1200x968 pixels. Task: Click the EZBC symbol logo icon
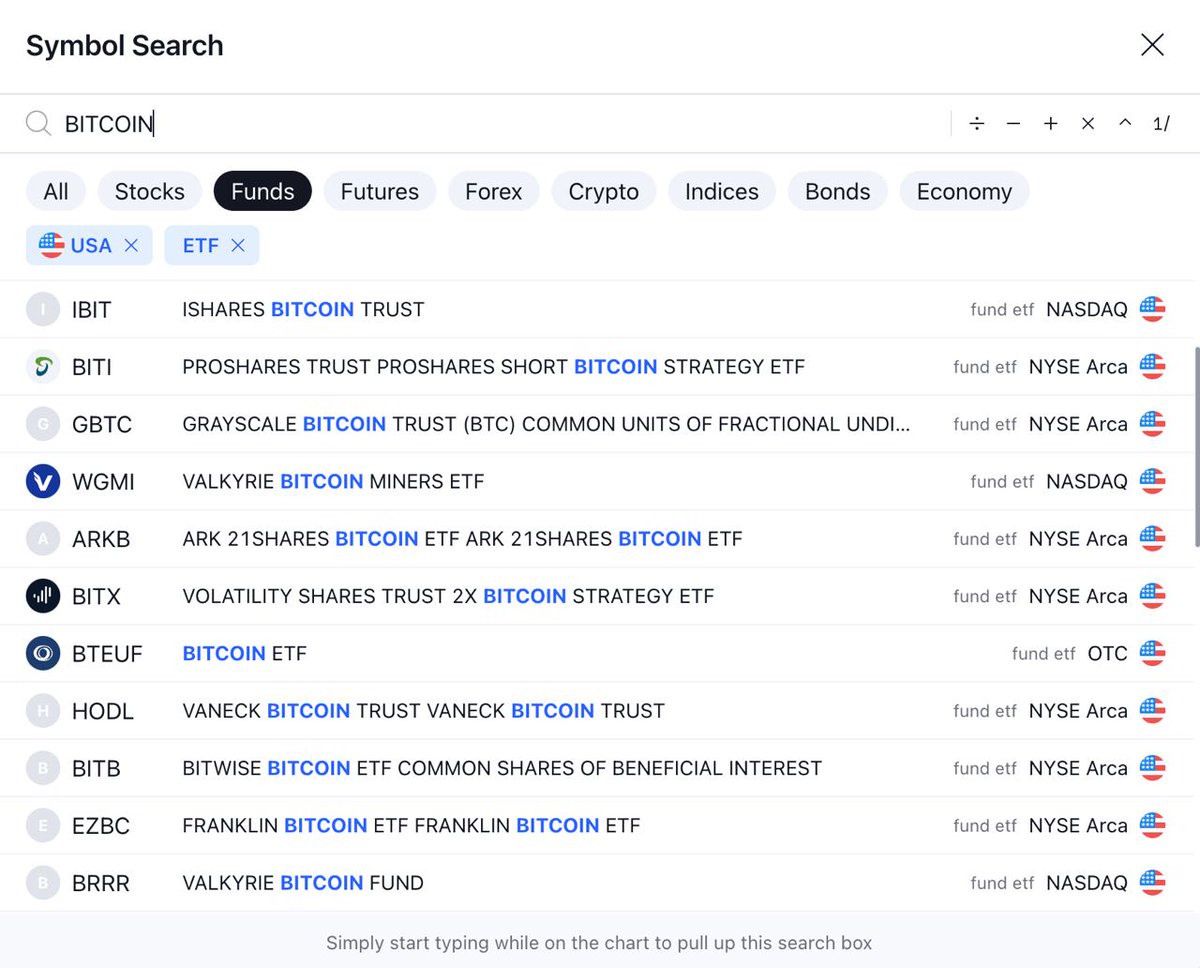(43, 826)
